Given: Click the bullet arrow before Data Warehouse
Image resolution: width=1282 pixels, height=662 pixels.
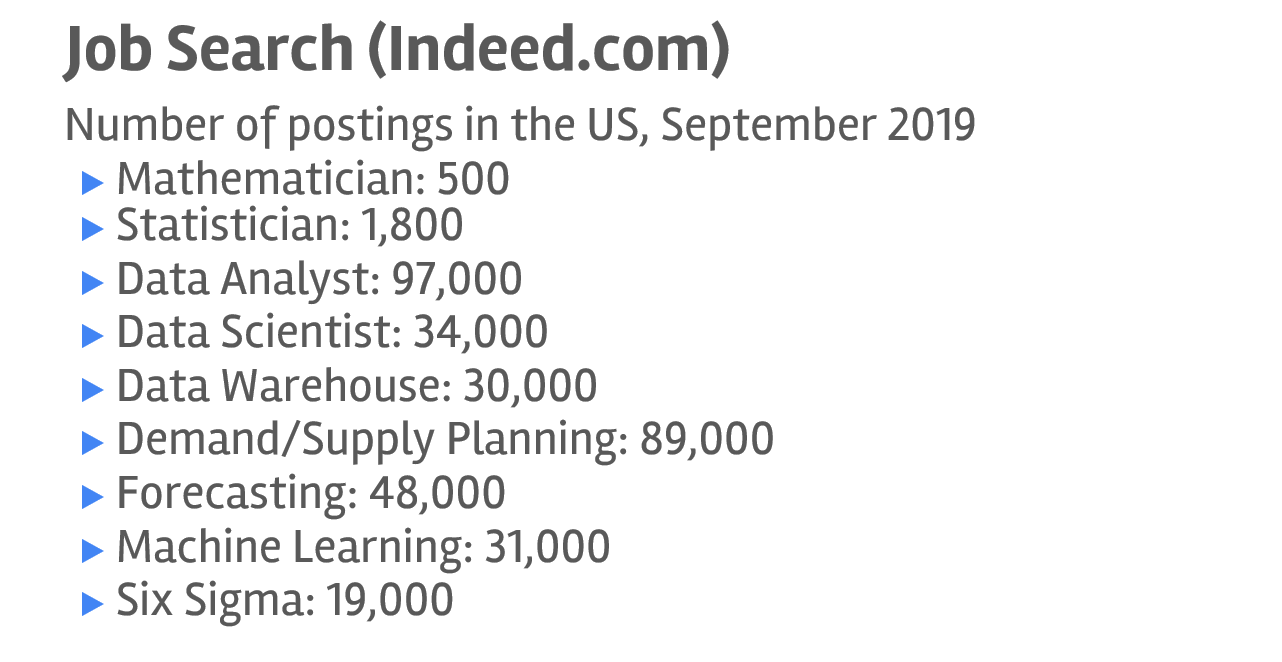Looking at the screenshot, I should (93, 389).
